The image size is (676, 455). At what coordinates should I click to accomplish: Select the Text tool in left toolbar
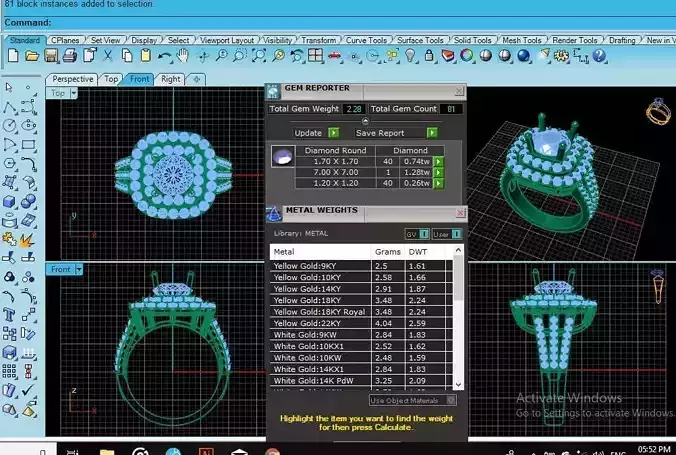tap(9, 314)
